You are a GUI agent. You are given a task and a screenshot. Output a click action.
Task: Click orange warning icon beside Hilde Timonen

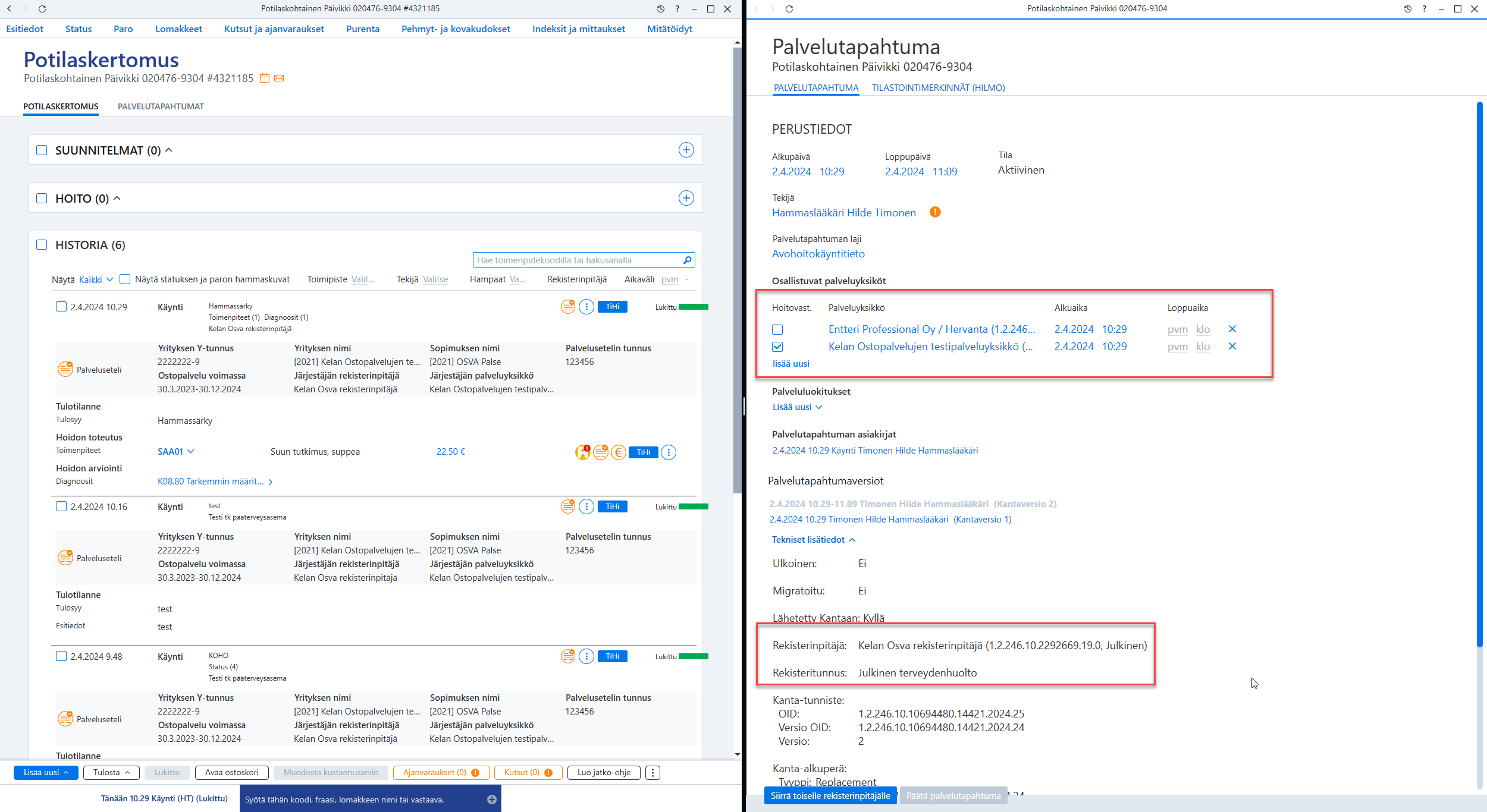[935, 212]
